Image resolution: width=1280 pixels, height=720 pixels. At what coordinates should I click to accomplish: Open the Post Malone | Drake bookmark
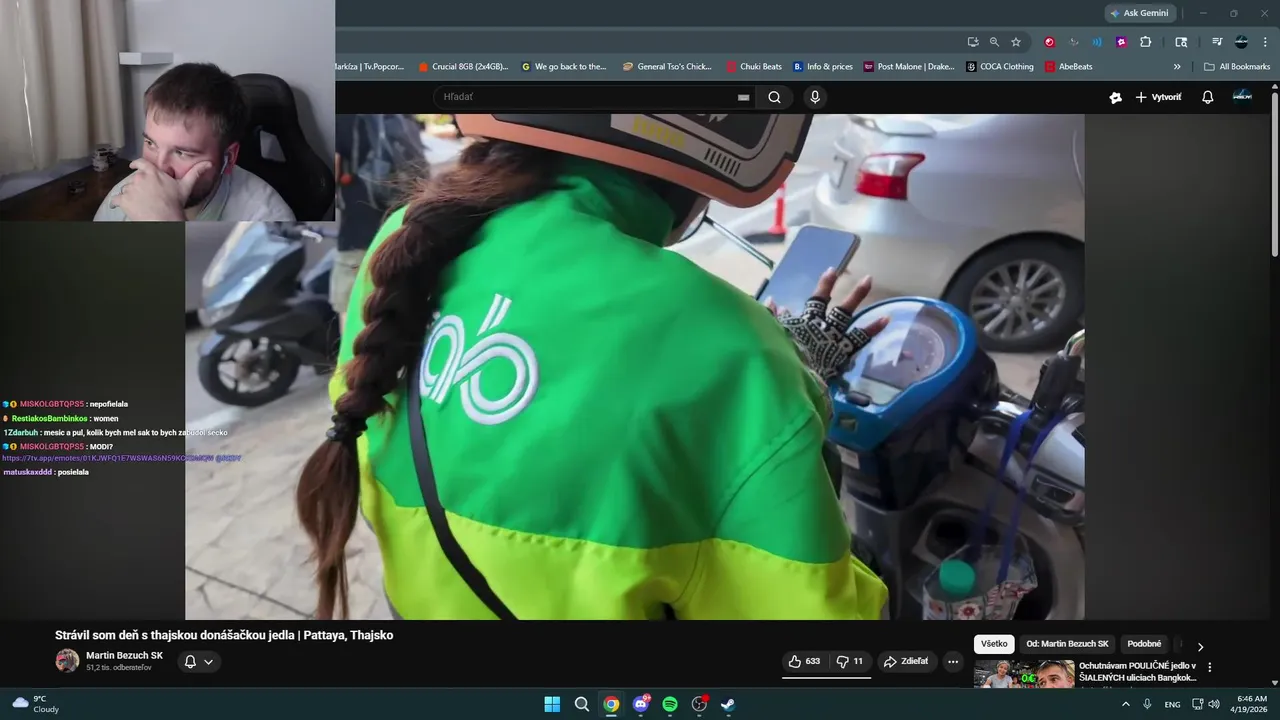pos(909,67)
